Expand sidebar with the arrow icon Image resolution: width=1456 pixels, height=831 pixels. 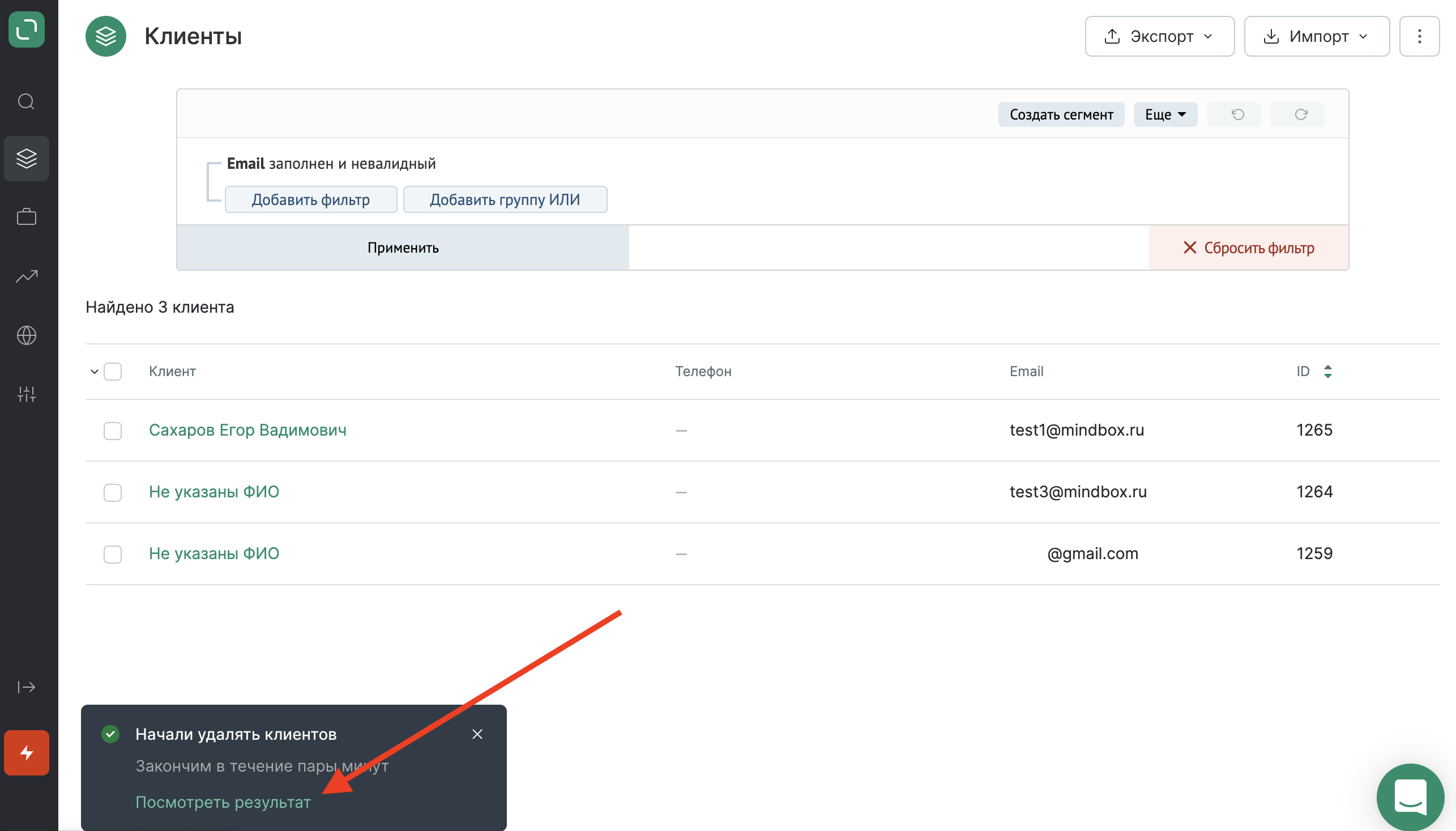[26, 687]
